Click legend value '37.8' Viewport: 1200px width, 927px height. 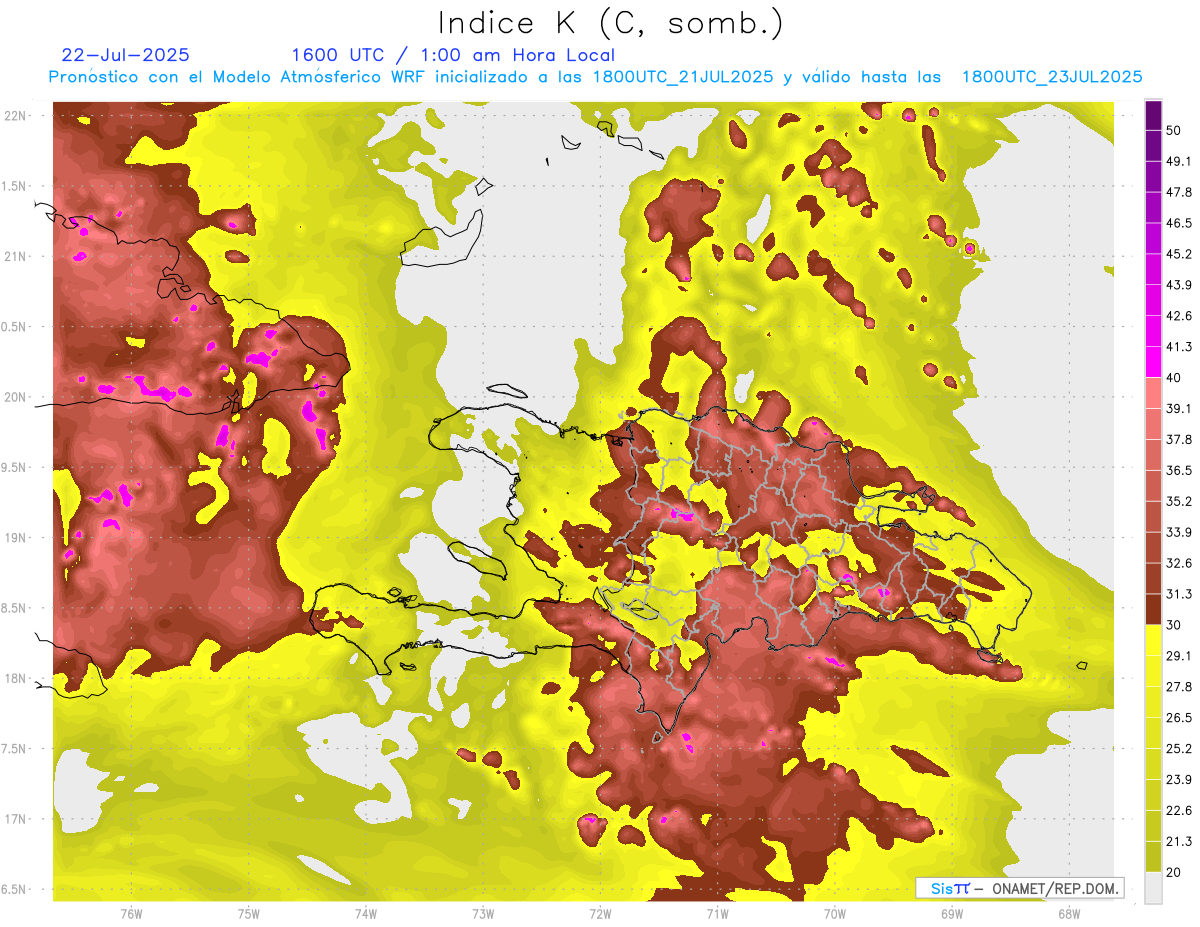[x=1178, y=439]
